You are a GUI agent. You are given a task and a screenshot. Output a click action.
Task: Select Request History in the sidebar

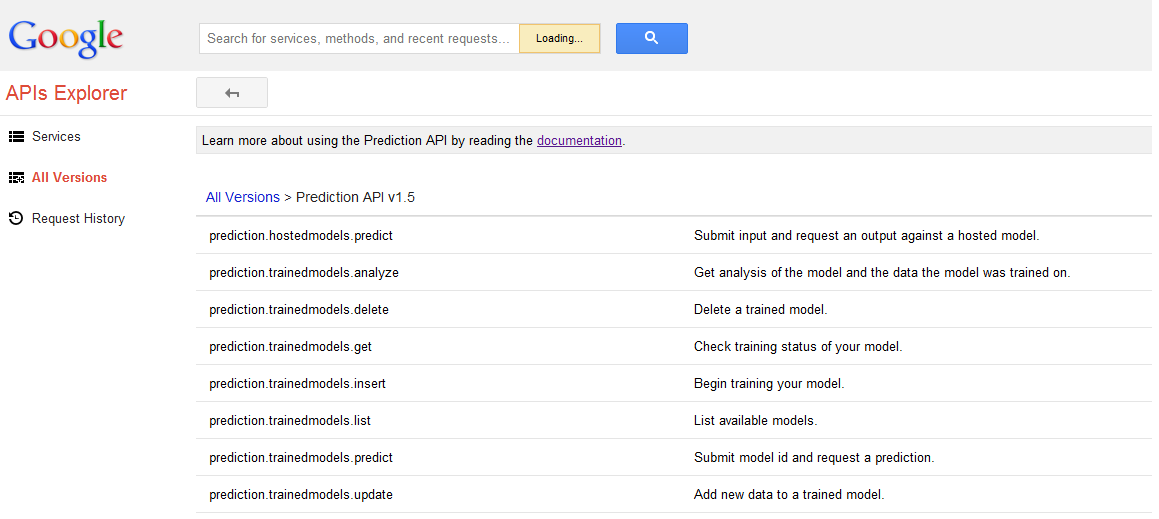pyautogui.click(x=78, y=218)
